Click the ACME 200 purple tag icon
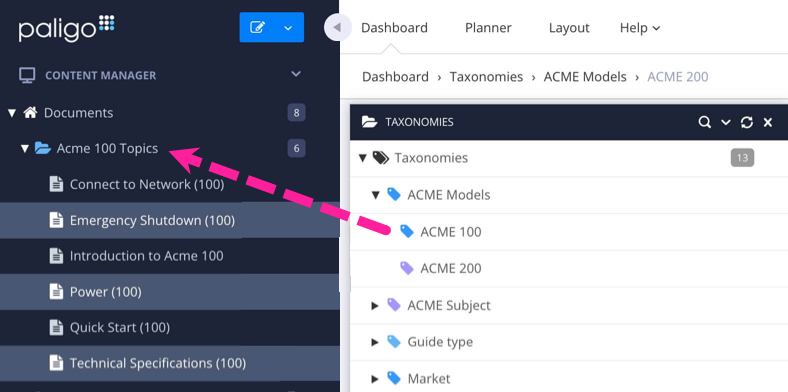 (407, 268)
